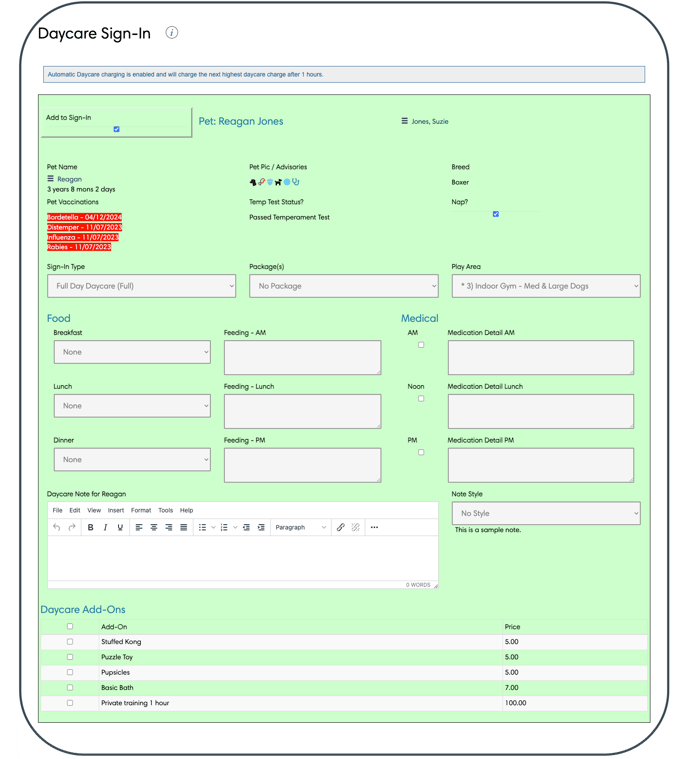Decrease indent in the note editor
The height and width of the screenshot is (759, 688).
pos(246,527)
